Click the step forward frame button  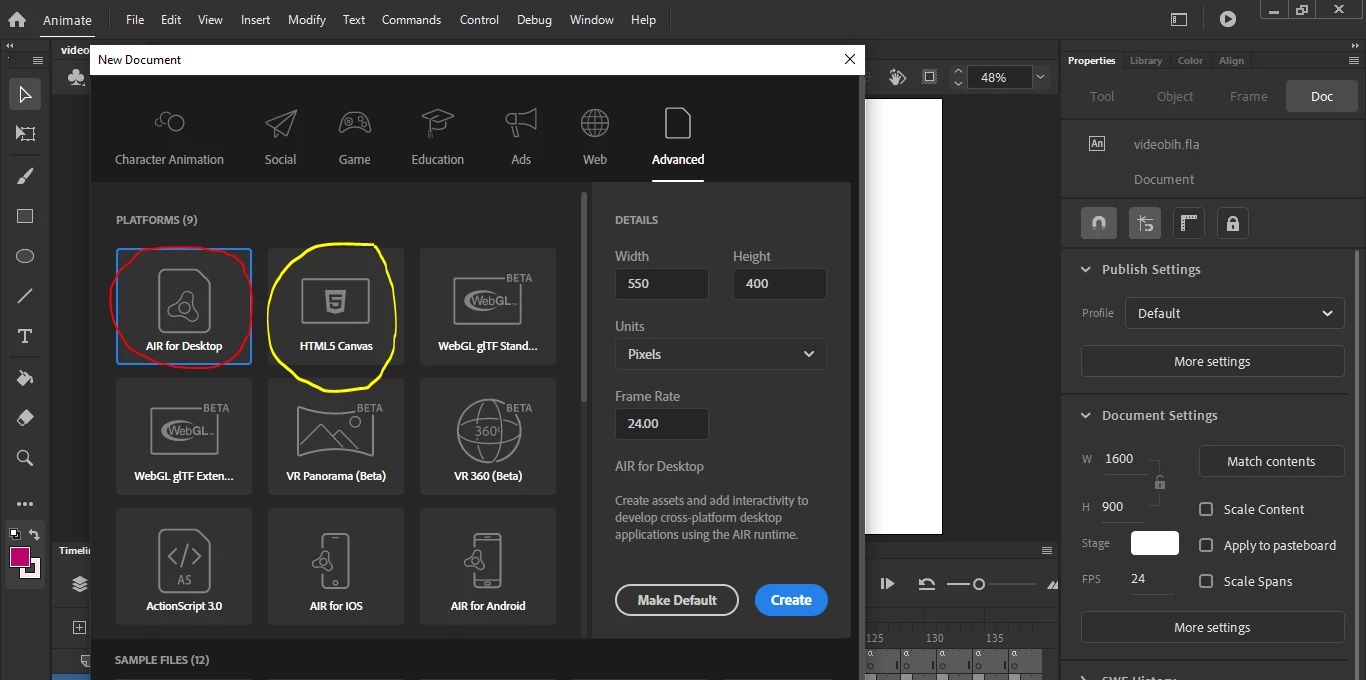[x=886, y=584]
